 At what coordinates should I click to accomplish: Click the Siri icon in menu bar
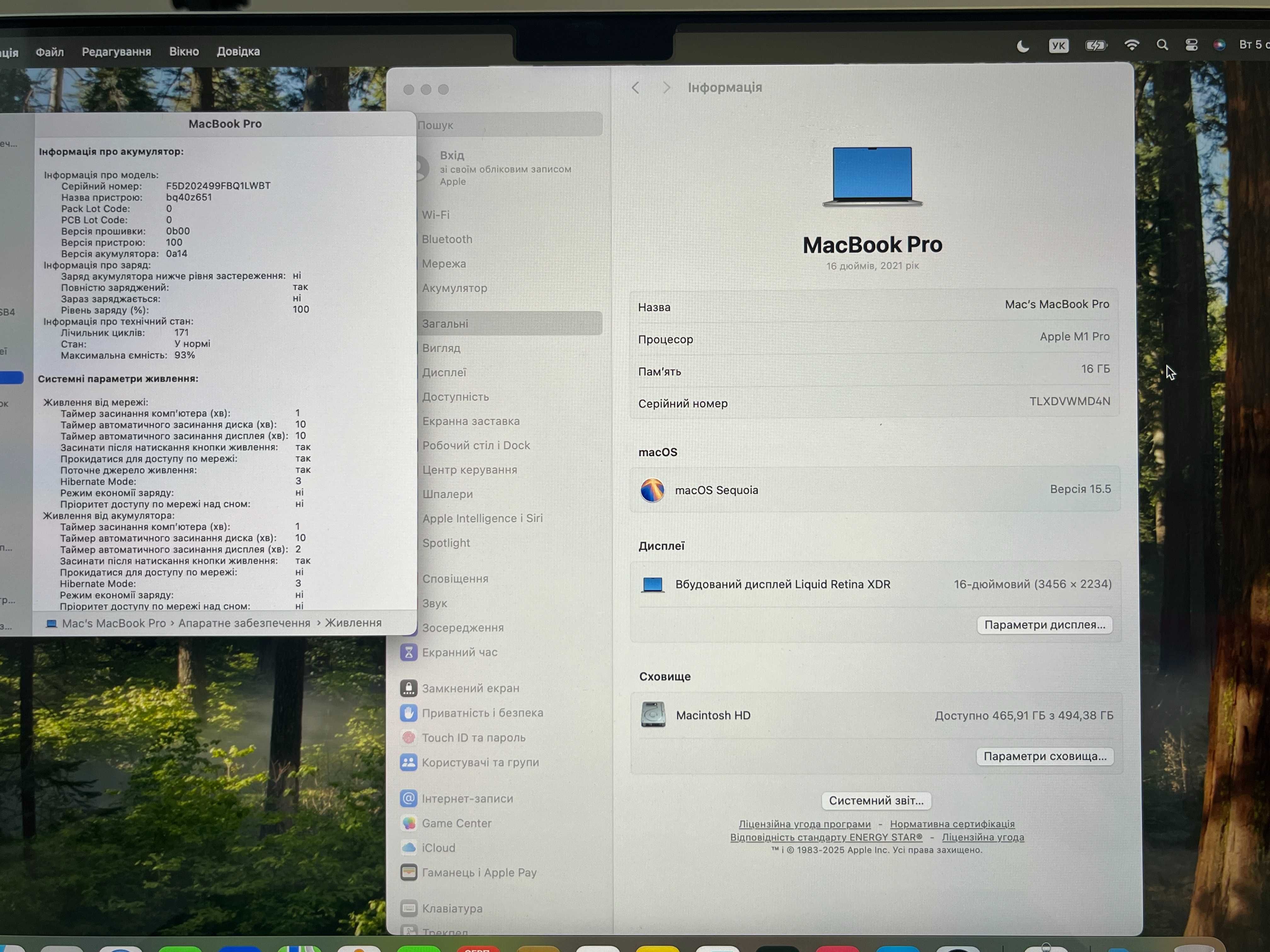(1220, 45)
